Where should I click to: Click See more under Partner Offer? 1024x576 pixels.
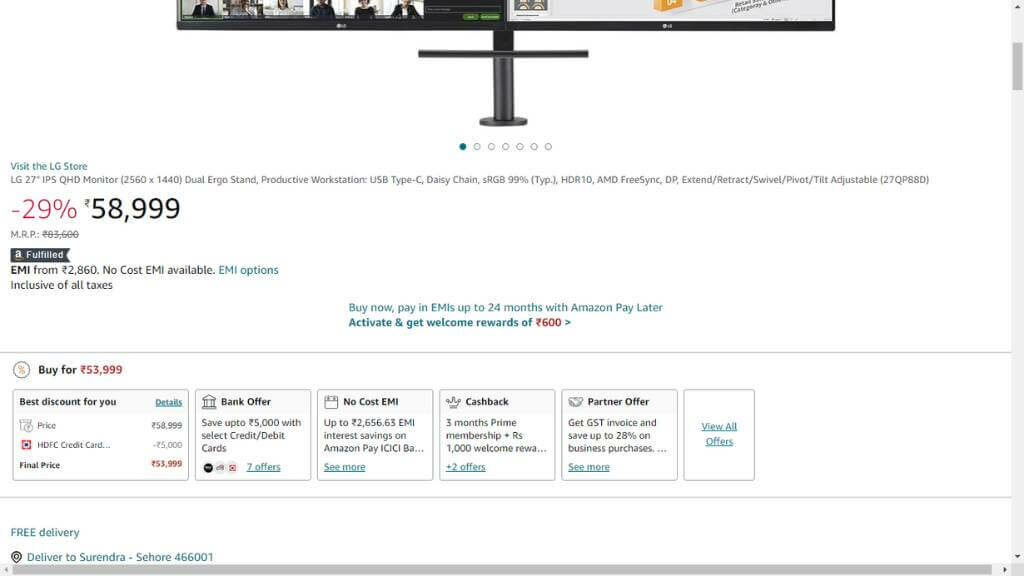[588, 467]
